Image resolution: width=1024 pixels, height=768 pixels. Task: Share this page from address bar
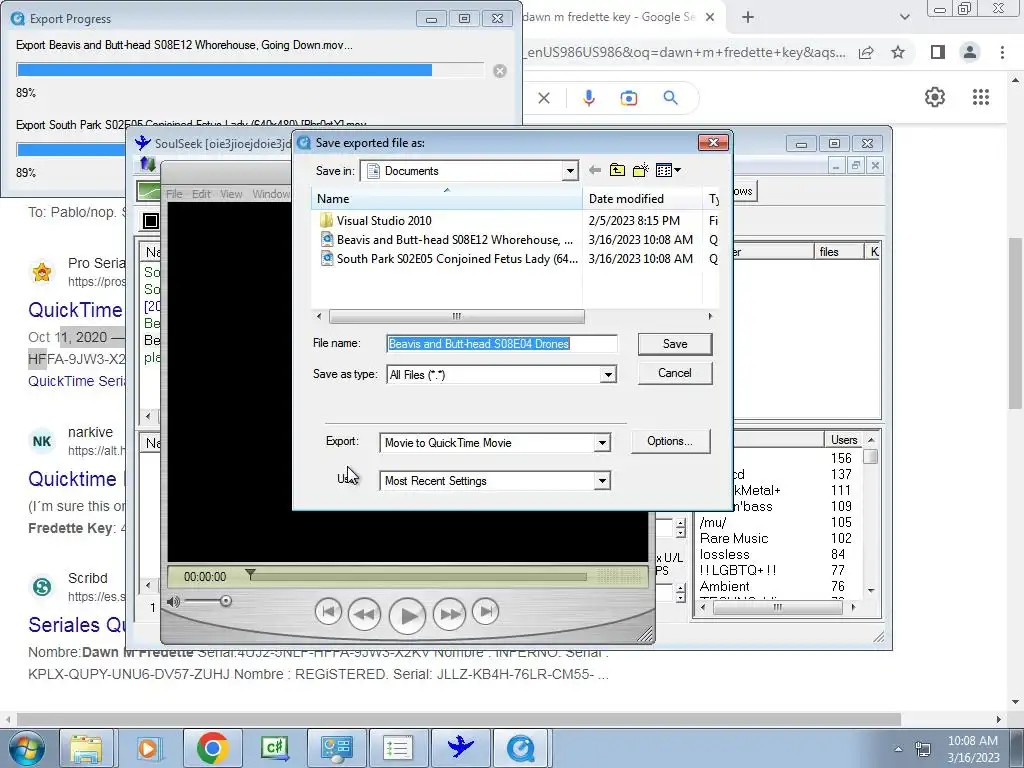click(866, 53)
